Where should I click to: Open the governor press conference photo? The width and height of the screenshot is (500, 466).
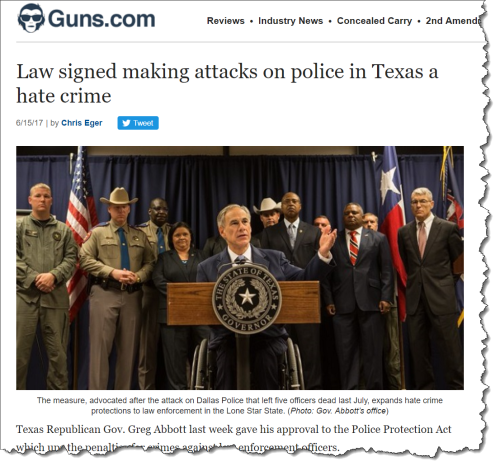coord(240,268)
